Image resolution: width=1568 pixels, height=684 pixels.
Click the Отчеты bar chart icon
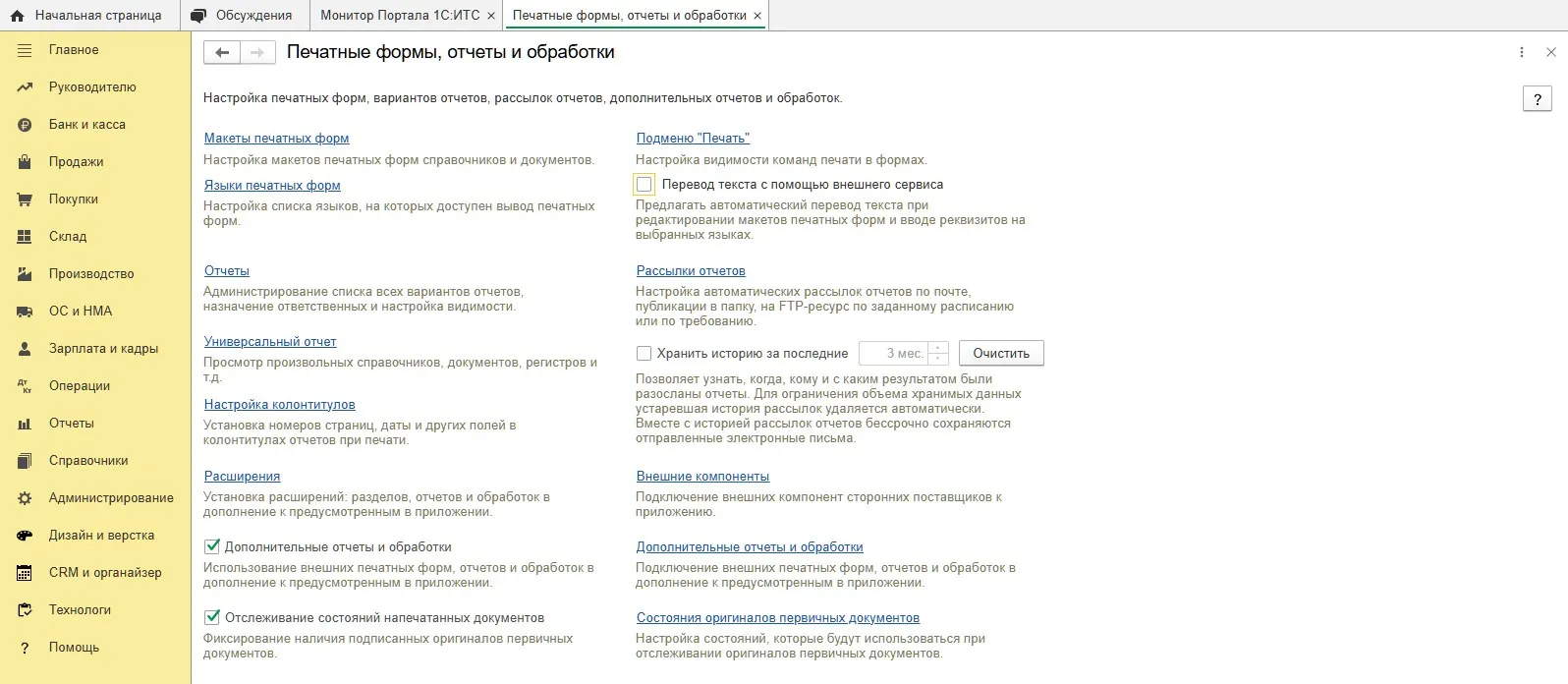coord(26,424)
